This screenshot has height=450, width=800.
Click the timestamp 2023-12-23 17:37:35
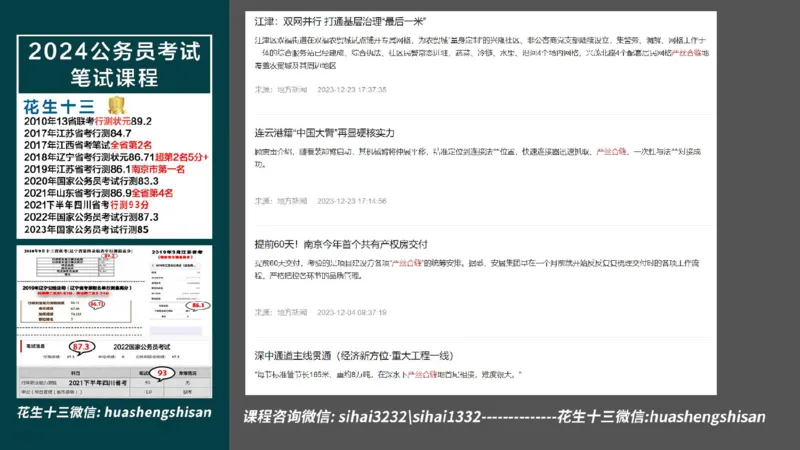click(x=352, y=90)
